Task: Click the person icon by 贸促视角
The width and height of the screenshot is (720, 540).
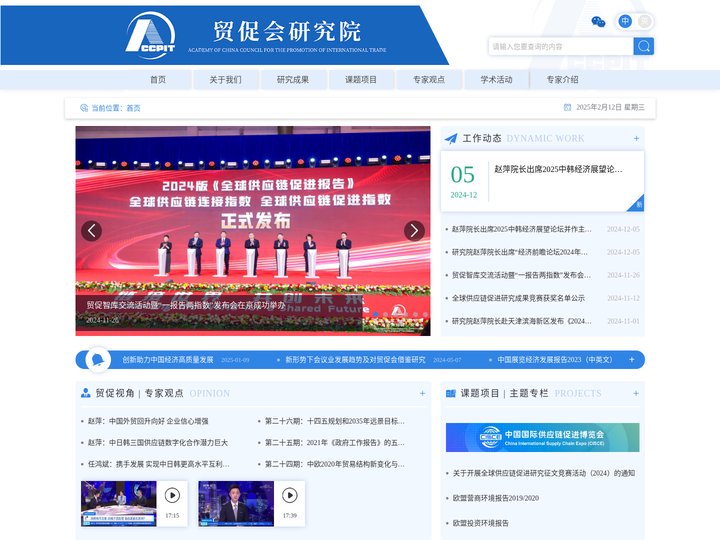Action: click(x=85, y=393)
